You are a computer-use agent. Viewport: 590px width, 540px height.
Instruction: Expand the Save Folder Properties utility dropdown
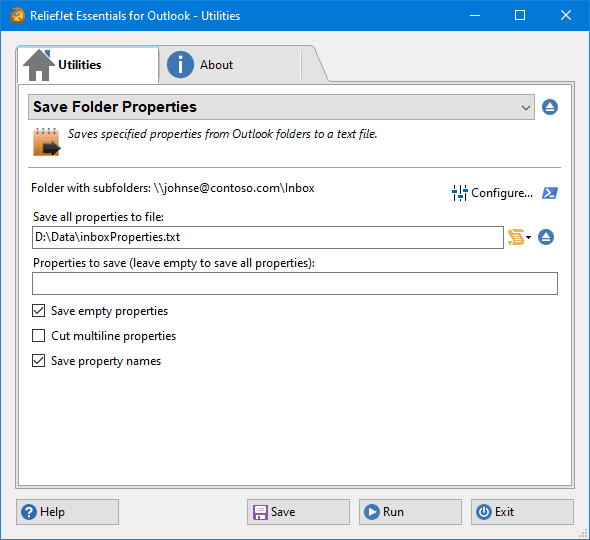pos(281,107)
